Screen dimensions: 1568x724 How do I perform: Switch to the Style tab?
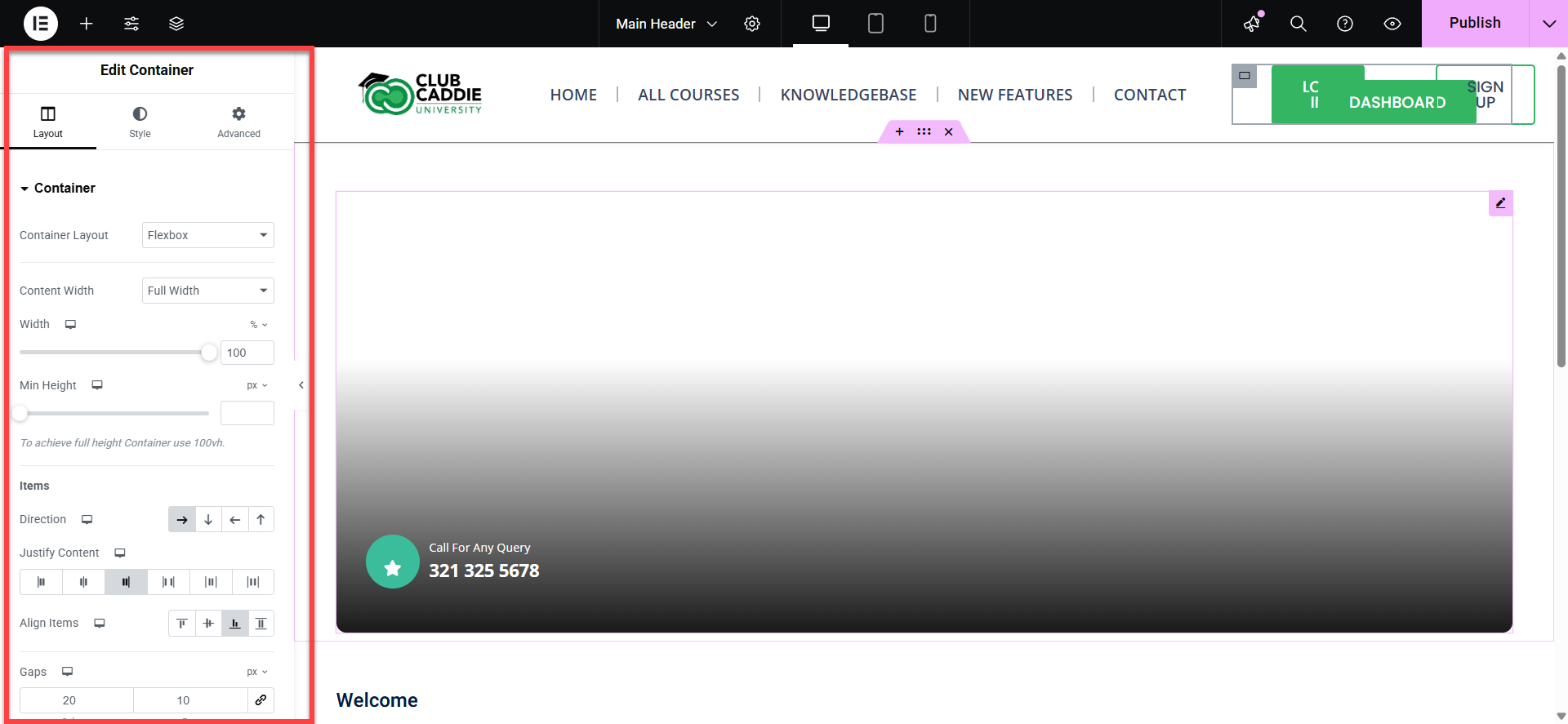140,122
